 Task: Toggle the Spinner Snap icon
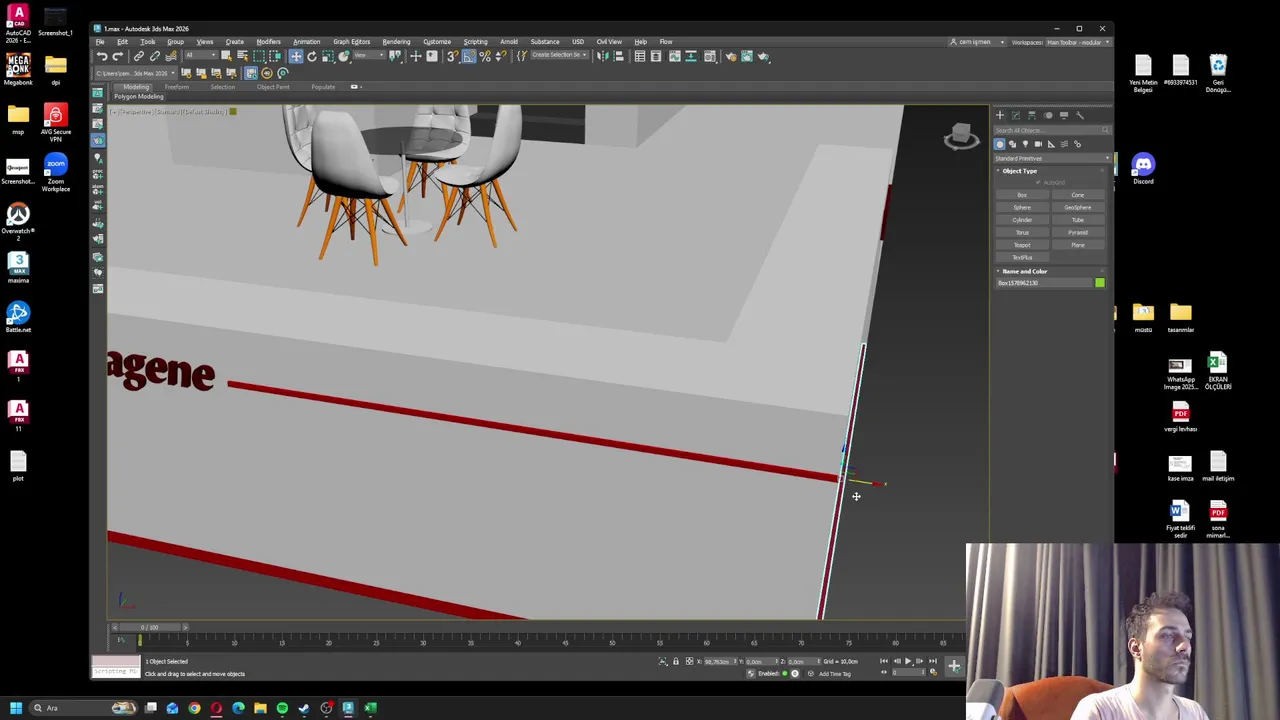pyautogui.click(x=501, y=56)
